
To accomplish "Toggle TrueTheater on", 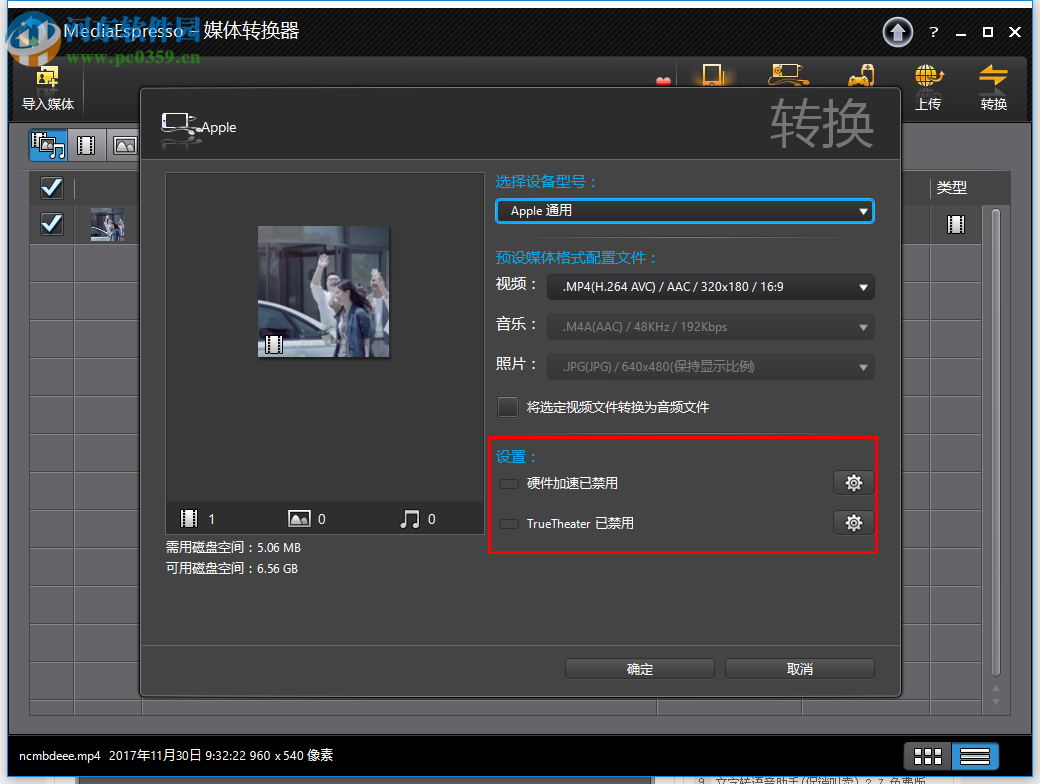I will click(508, 522).
